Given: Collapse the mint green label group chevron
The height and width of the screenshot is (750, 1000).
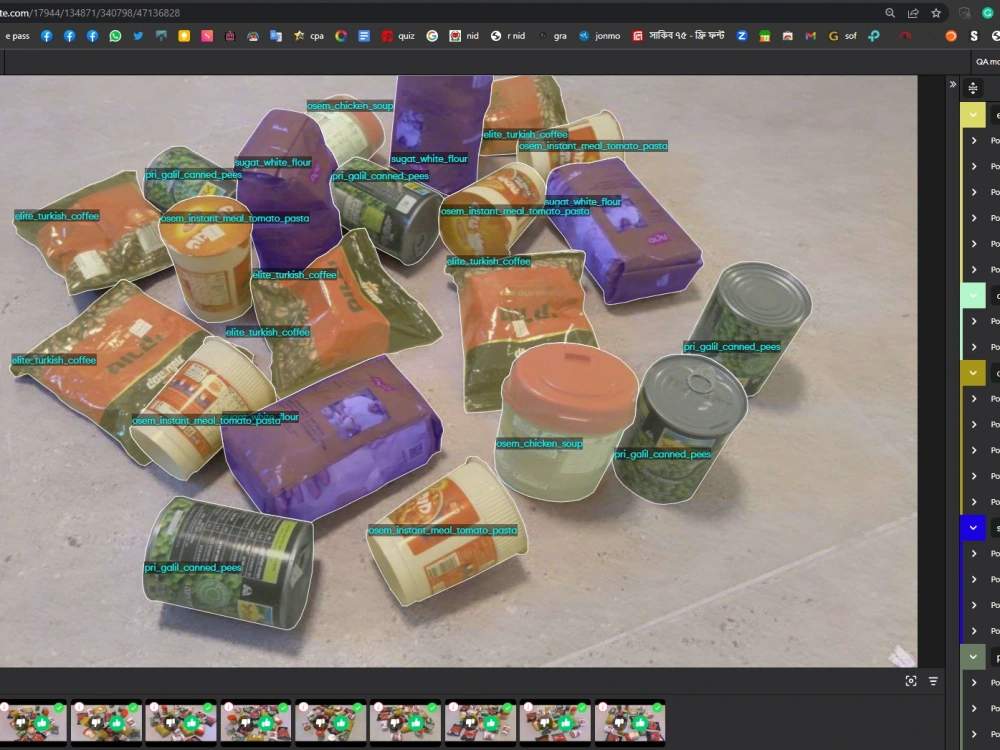Looking at the screenshot, I should point(973,295).
